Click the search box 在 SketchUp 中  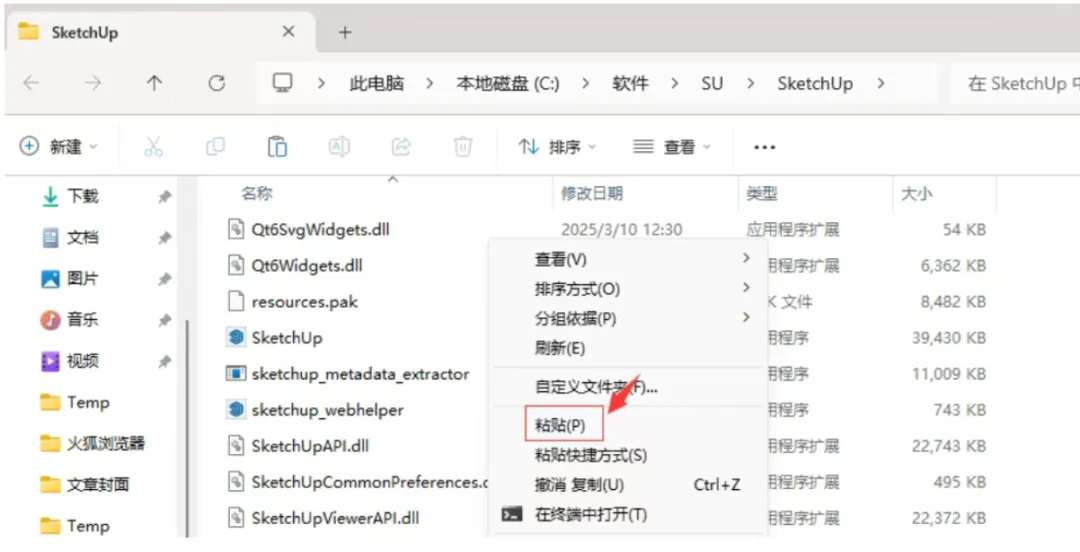coord(1015,83)
